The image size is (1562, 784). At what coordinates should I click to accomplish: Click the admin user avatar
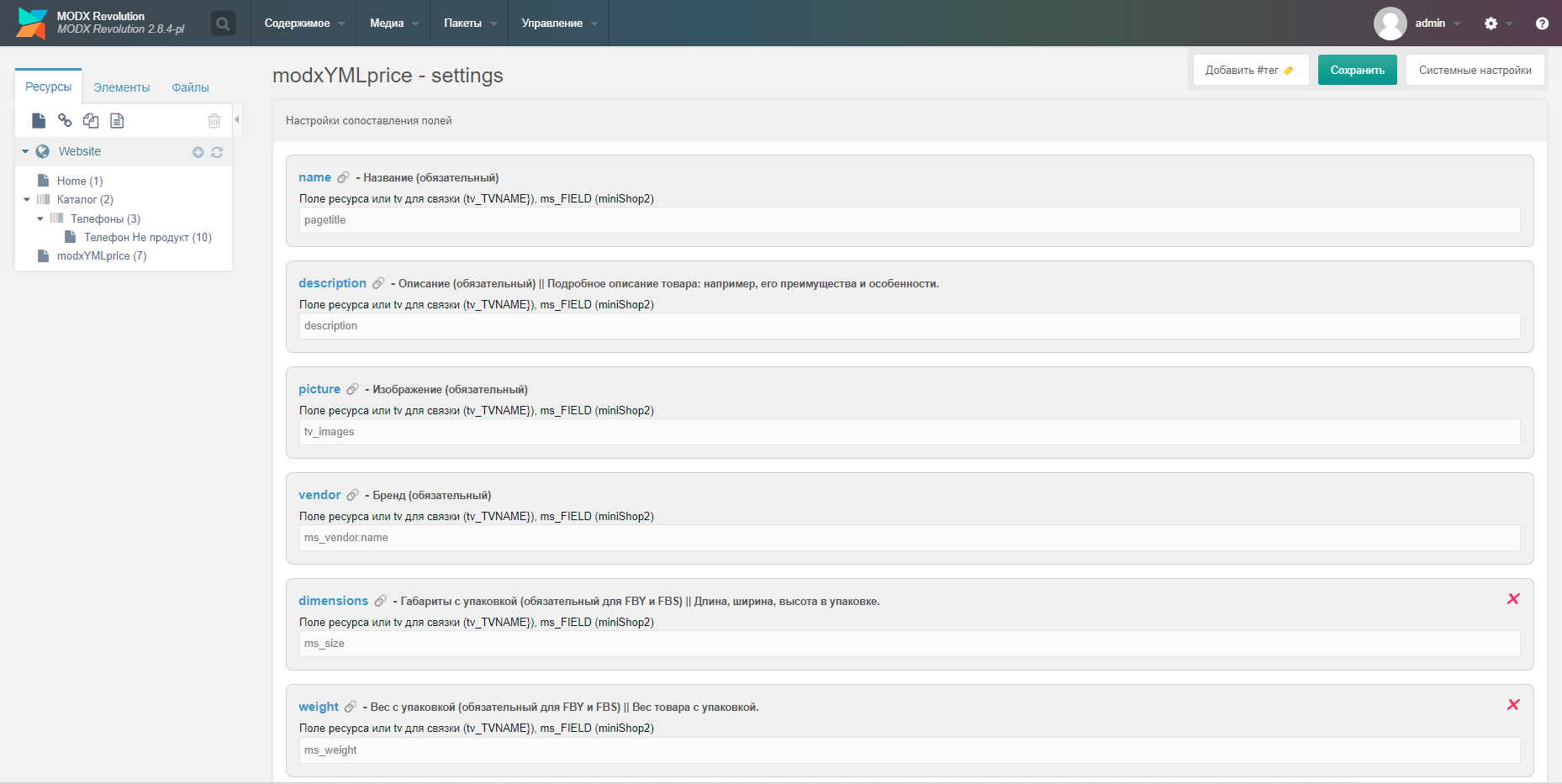[x=1390, y=24]
